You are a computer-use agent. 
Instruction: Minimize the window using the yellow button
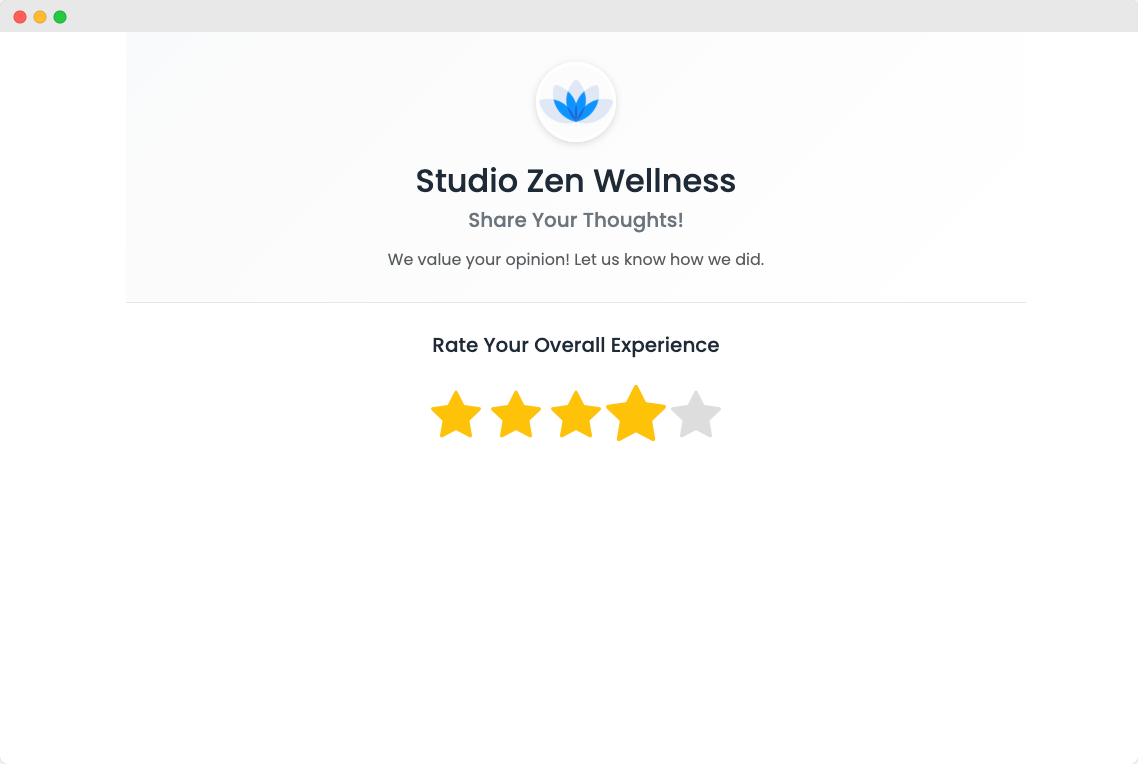click(x=40, y=17)
